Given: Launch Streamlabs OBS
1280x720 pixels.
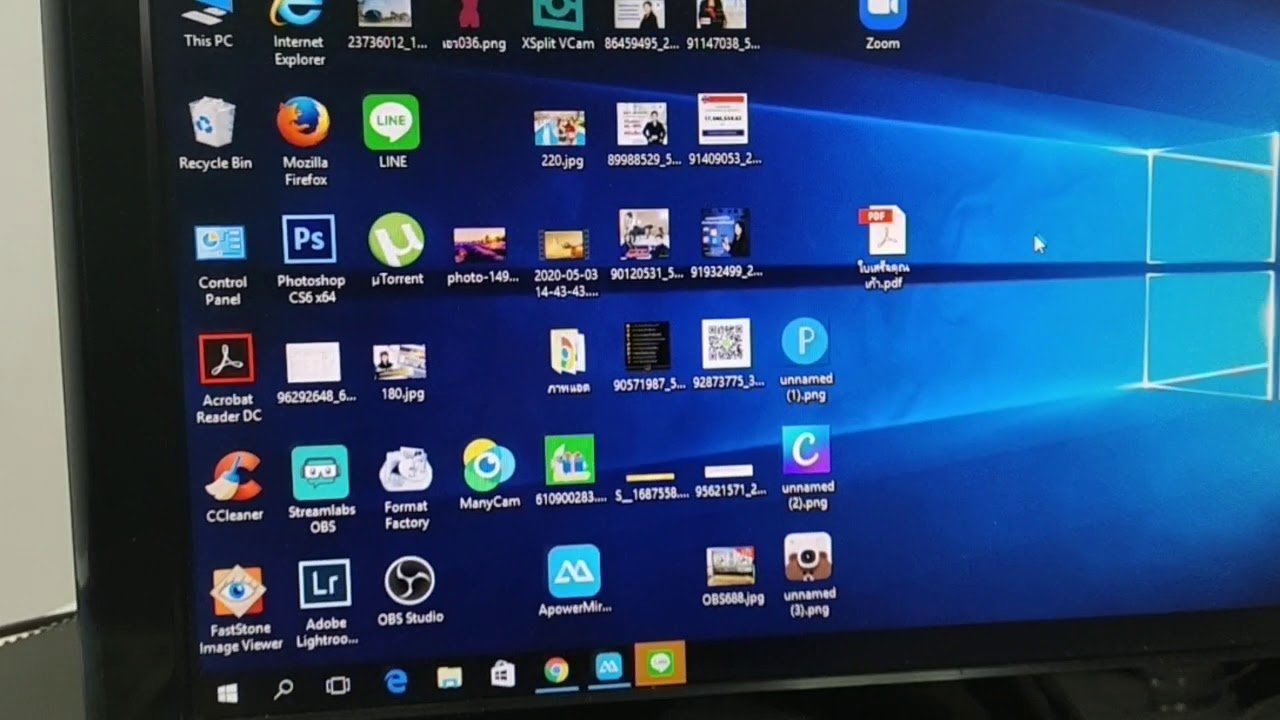Looking at the screenshot, I should [321, 489].
